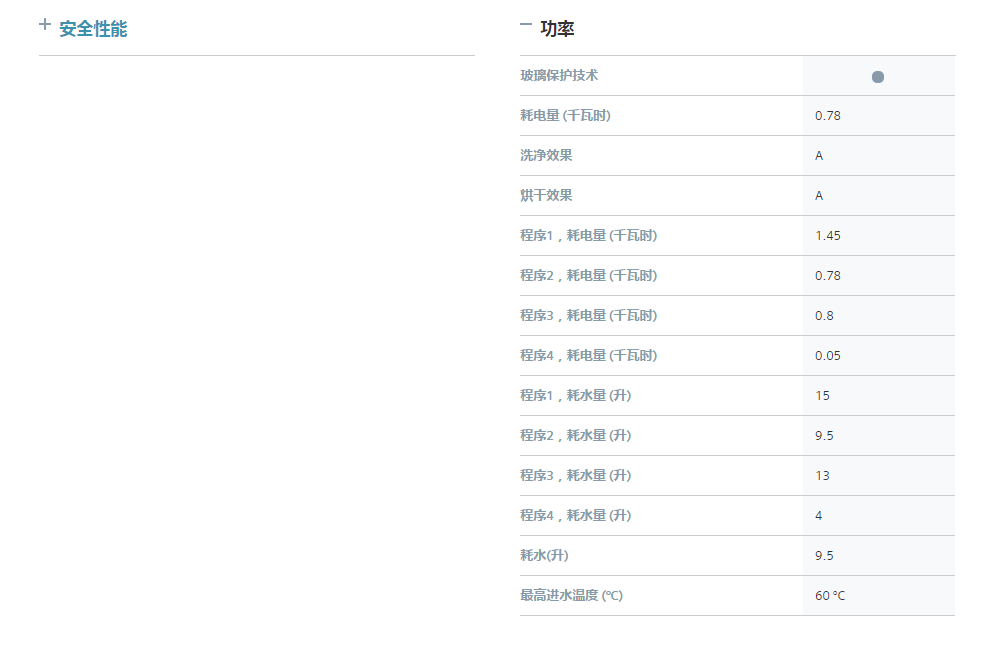Click the 60 °C temperature value

tap(830, 595)
